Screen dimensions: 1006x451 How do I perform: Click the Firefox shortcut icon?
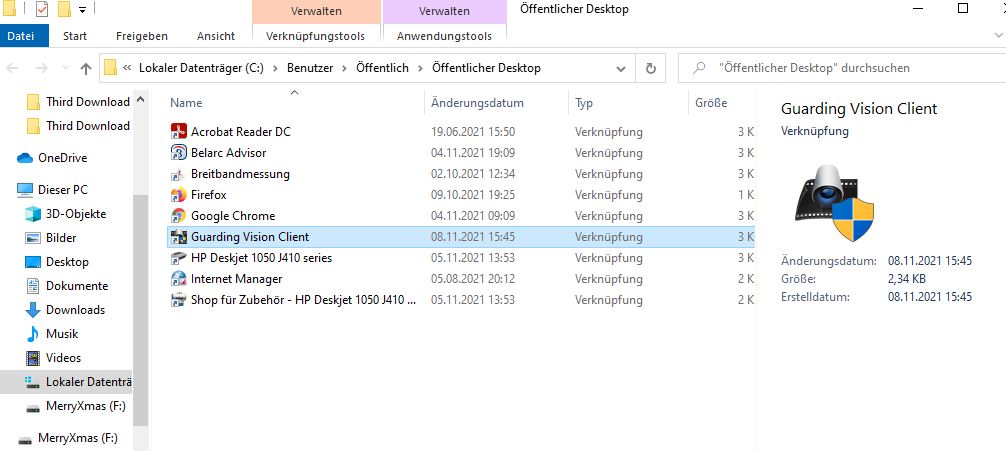pos(178,194)
